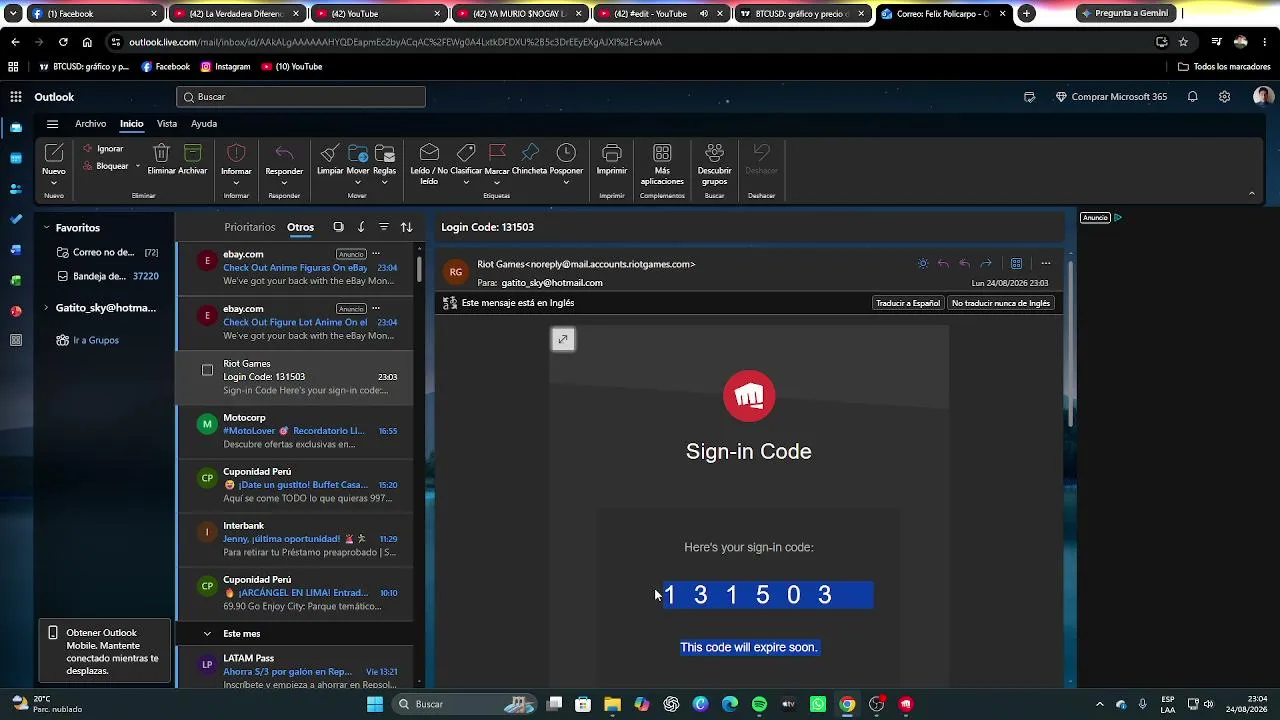1280x720 pixels.
Task: Click Traducir a Español button
Action: (908, 303)
